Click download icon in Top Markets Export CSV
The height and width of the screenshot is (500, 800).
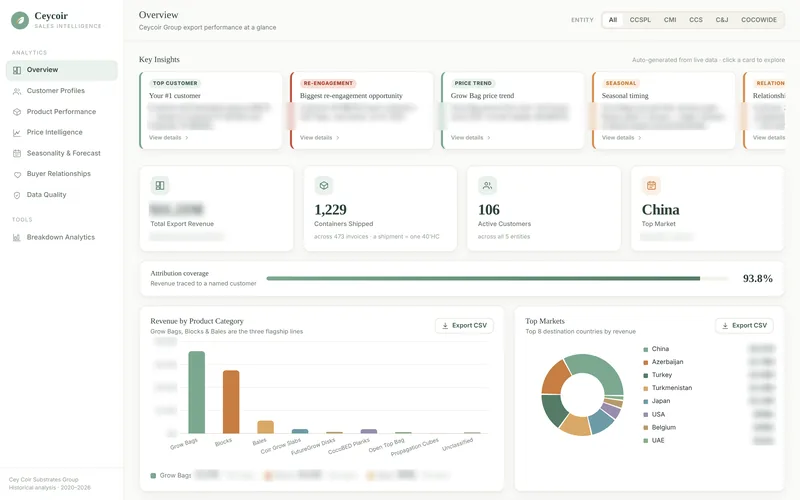tap(725, 326)
